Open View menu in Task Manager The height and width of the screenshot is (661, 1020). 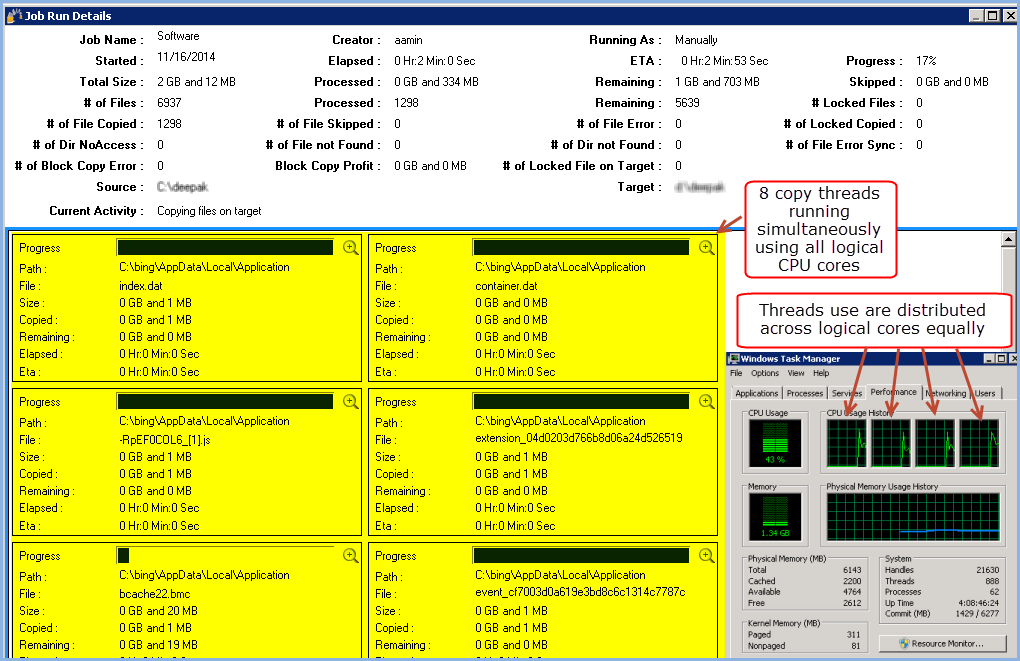click(796, 373)
